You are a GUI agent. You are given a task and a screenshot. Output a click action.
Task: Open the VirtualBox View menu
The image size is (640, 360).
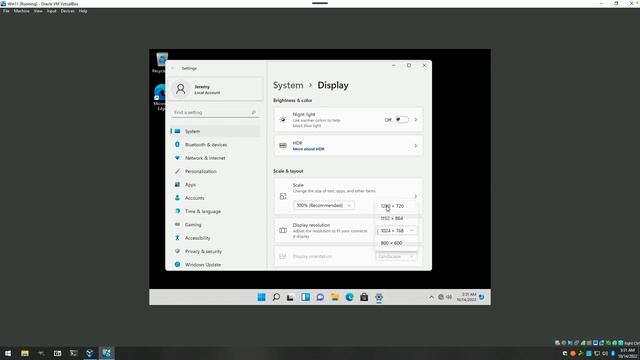pos(38,11)
